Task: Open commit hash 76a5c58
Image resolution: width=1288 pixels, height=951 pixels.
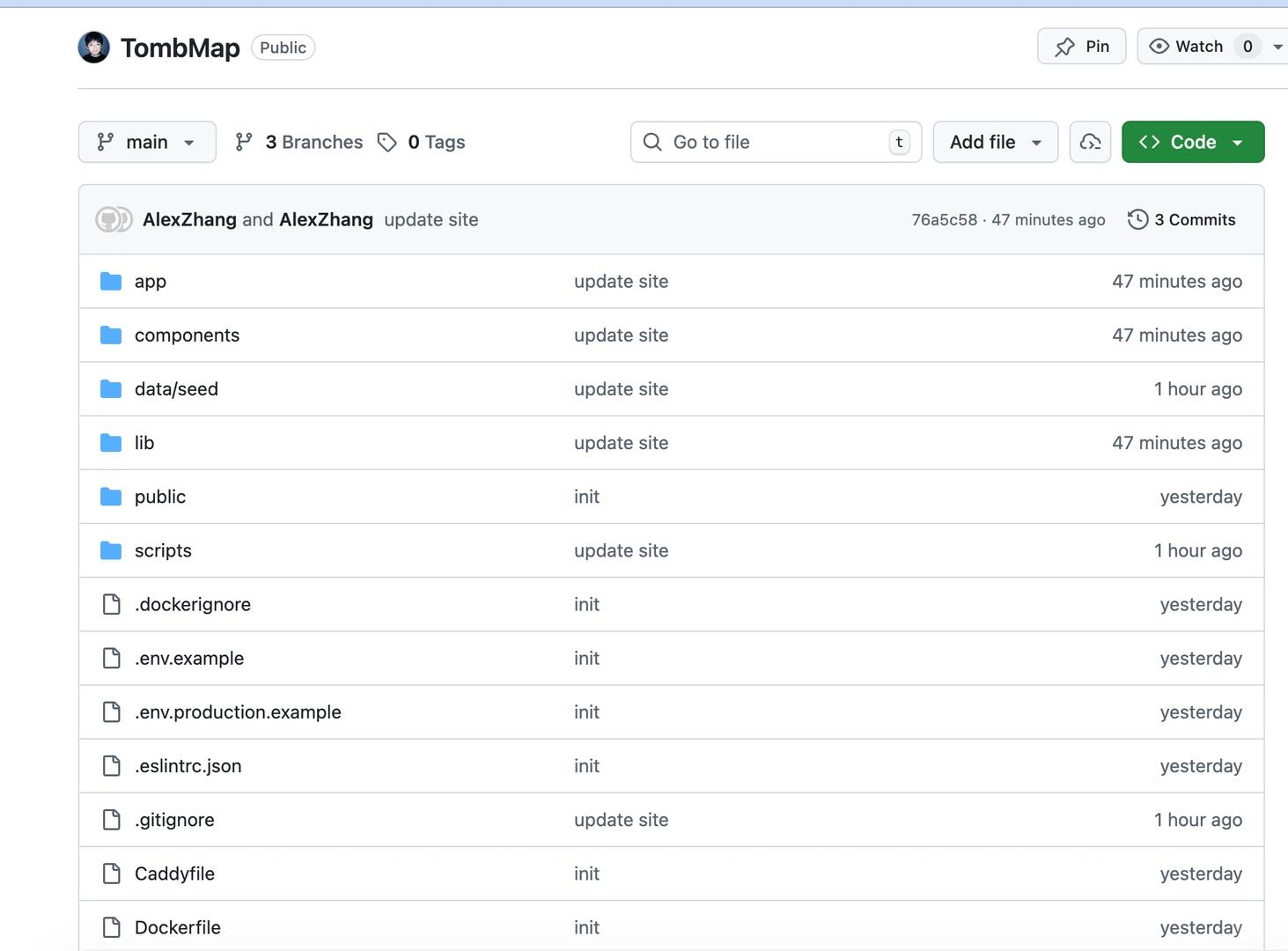Action: (944, 219)
